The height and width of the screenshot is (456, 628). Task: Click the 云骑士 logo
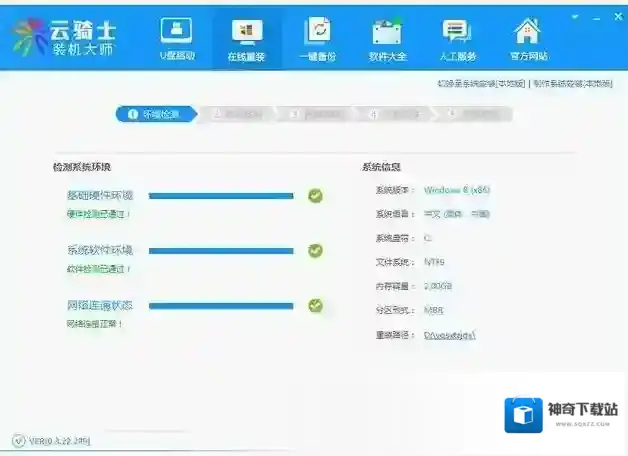[x=74, y=38]
